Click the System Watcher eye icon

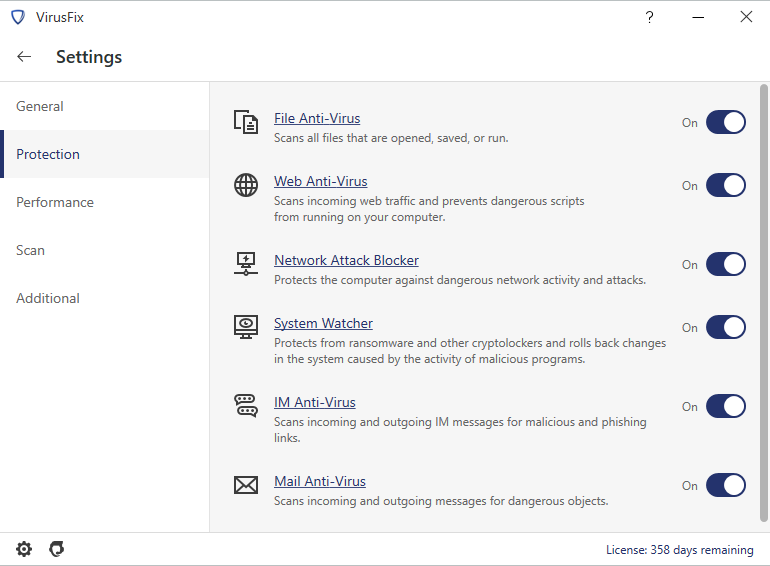coord(246,327)
